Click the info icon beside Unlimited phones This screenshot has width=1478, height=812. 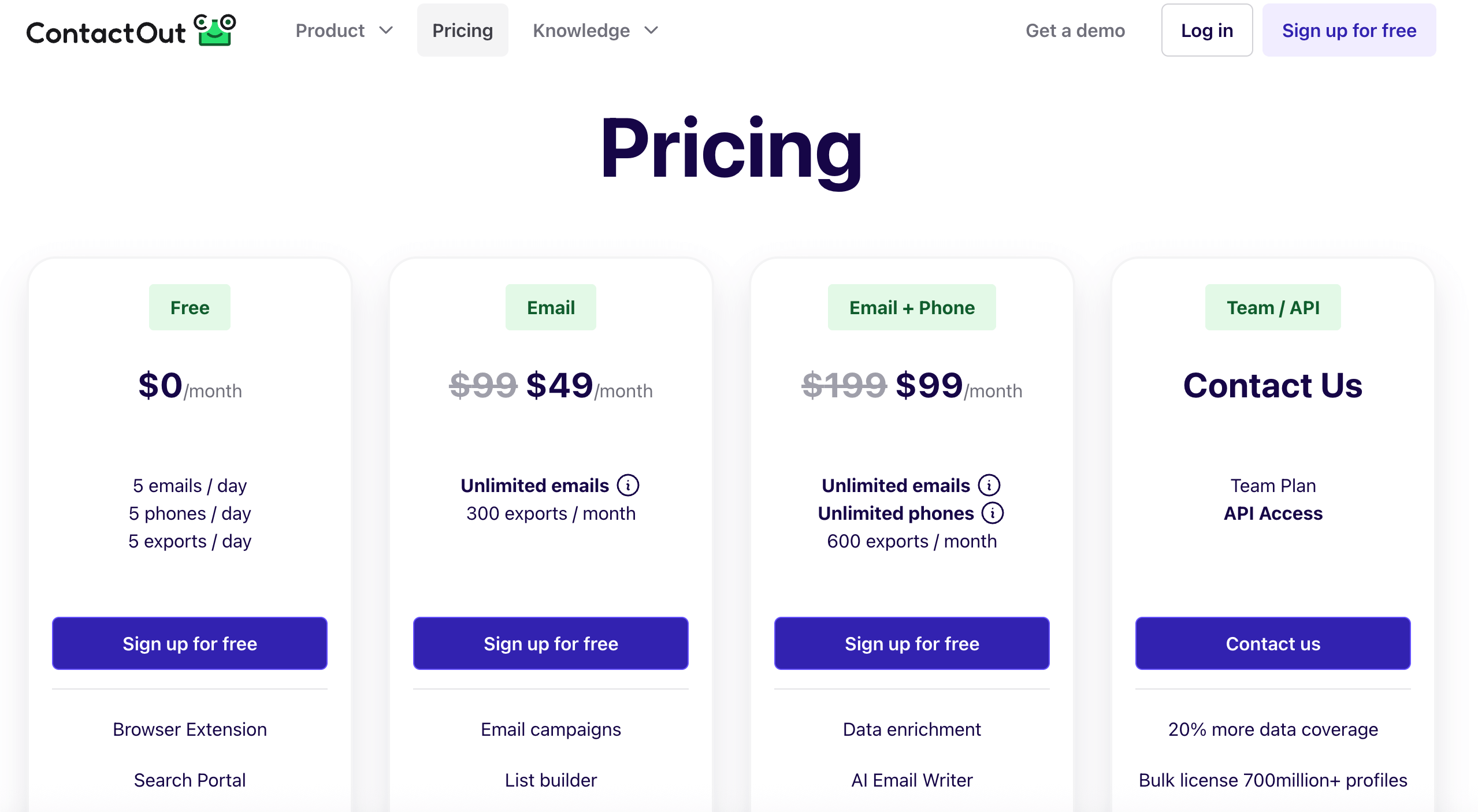992,513
